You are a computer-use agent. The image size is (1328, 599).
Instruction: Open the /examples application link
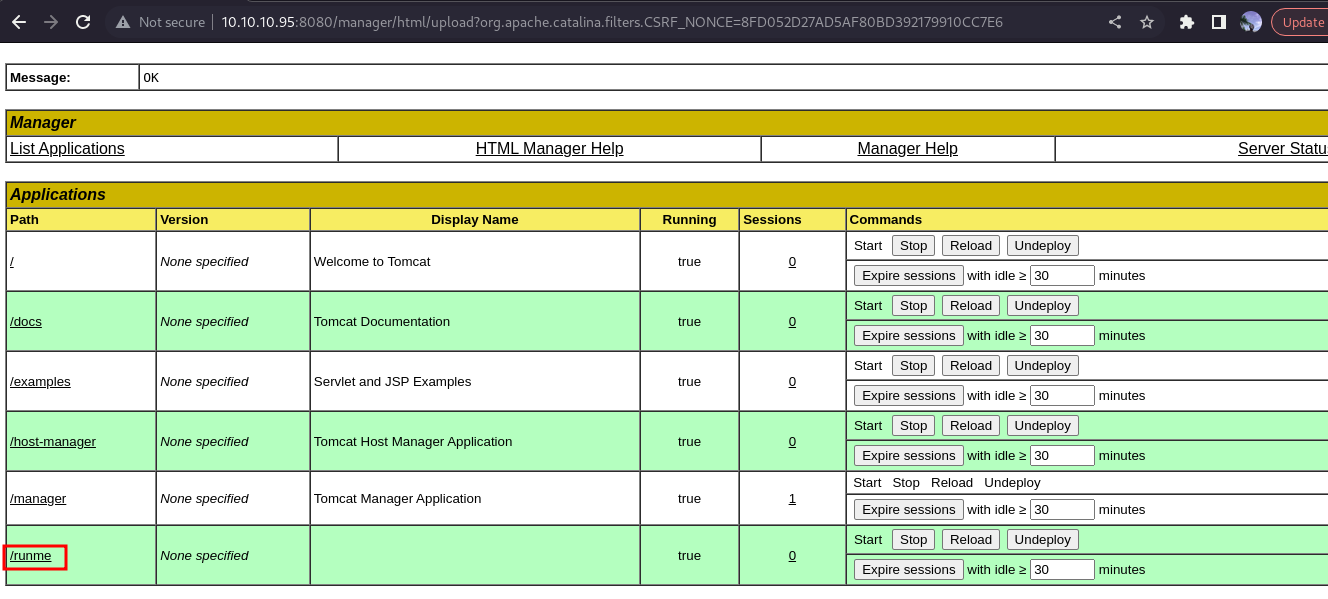coord(40,382)
